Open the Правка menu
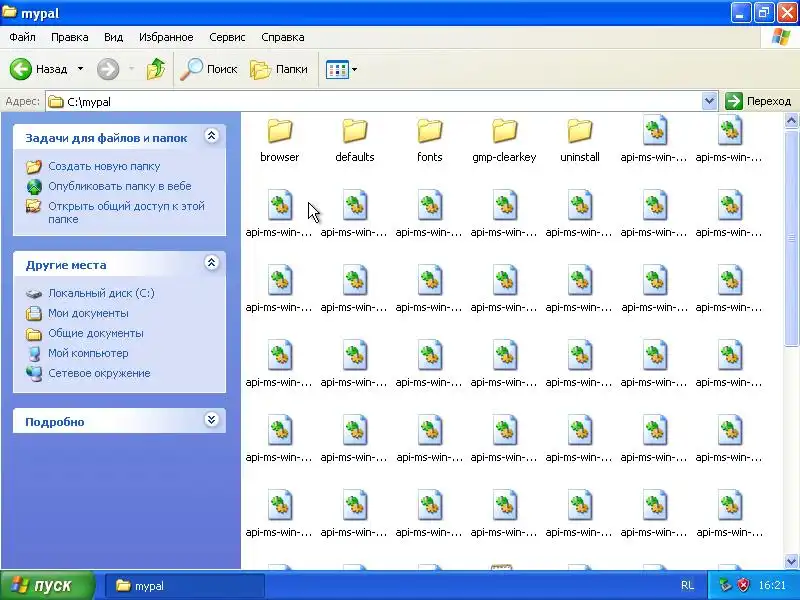 (x=69, y=37)
